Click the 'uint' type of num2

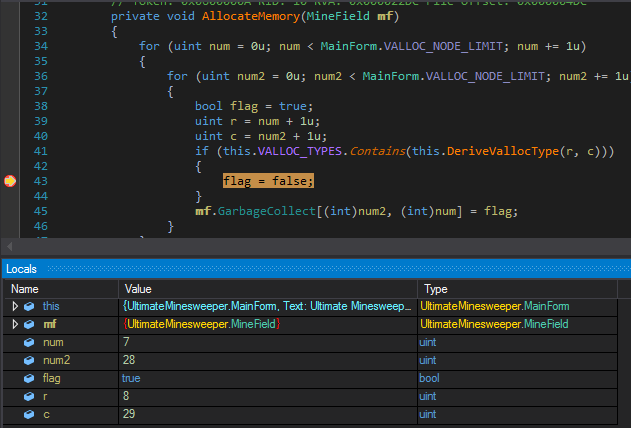coord(427,360)
